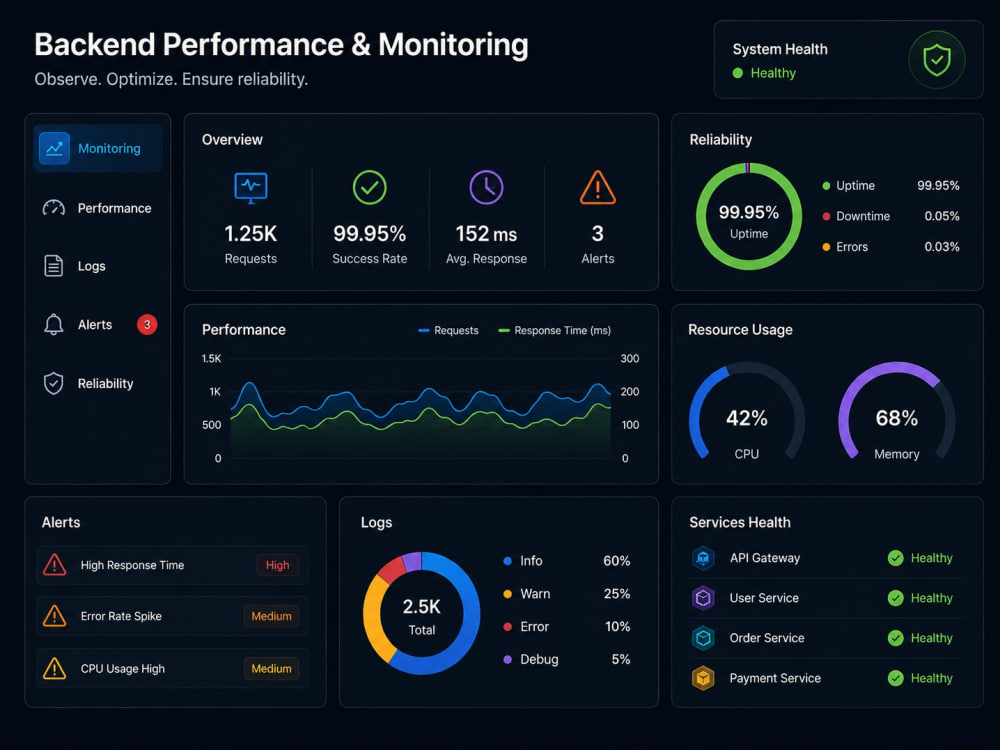Click the 25% Warn log value
The image size is (1000, 750).
coord(617,594)
